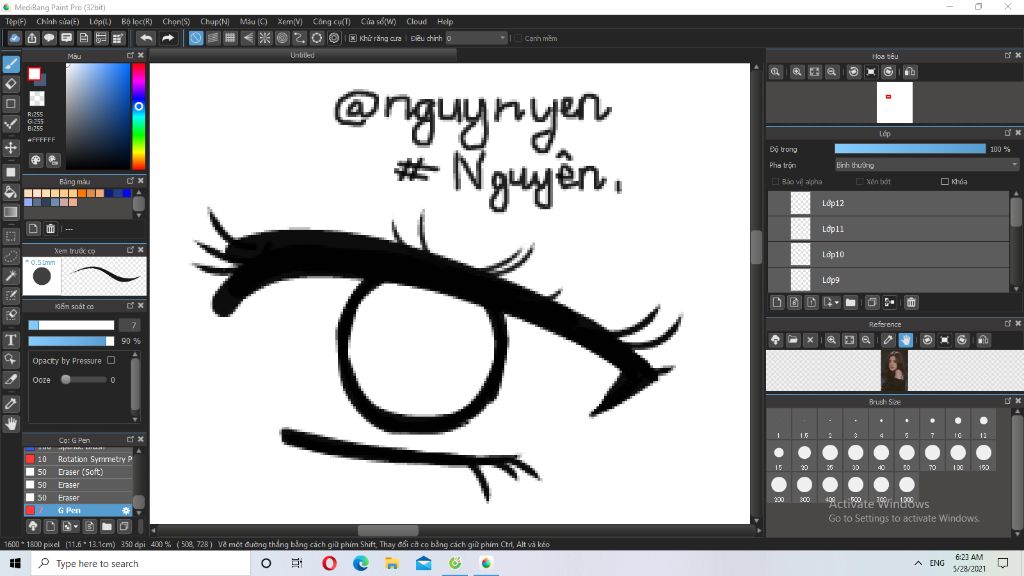
Task: Select layer Lớp11
Action: coord(888,229)
